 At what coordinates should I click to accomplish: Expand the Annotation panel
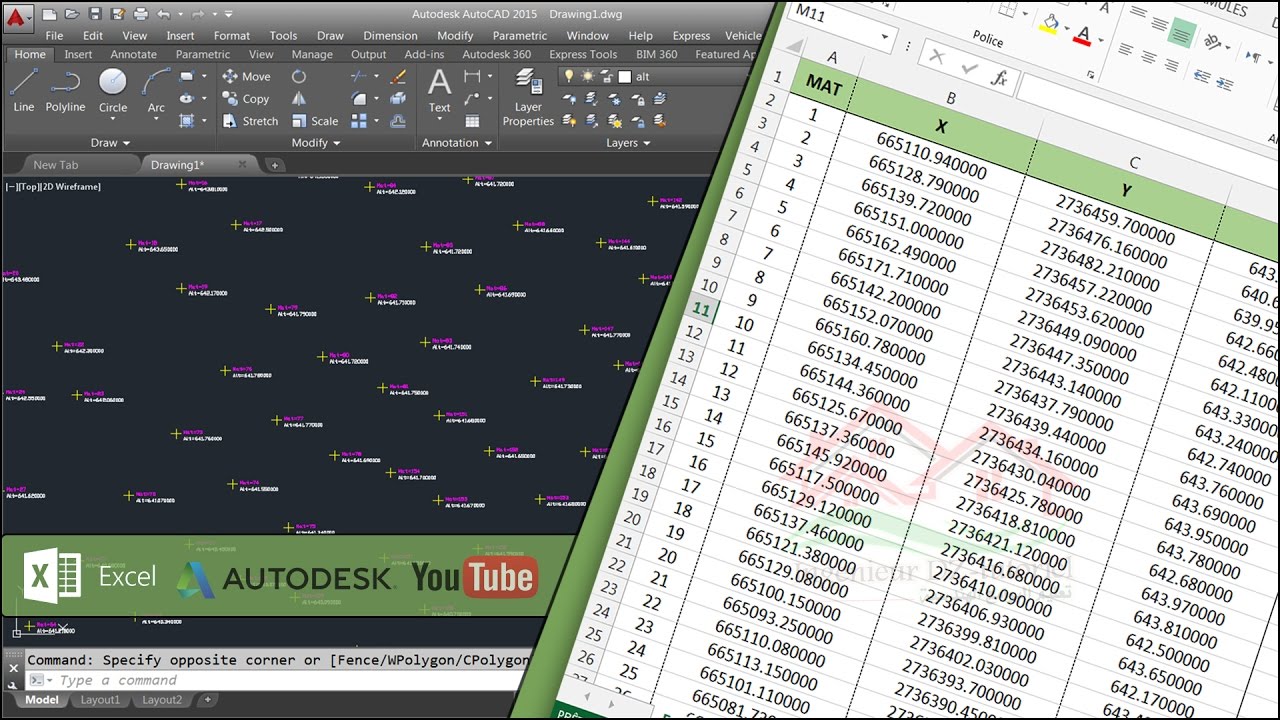[457, 143]
